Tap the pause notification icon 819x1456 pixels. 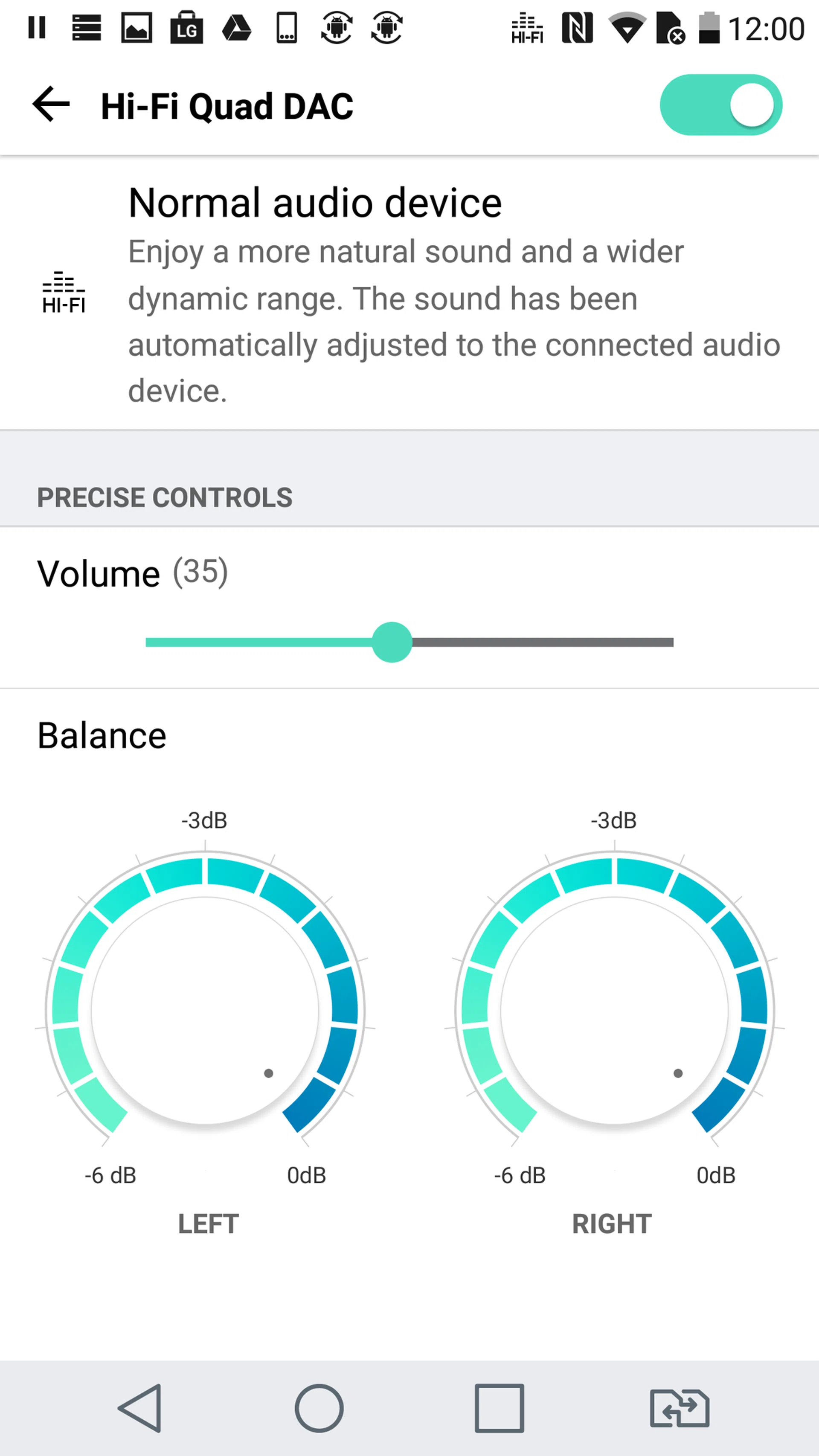37,28
